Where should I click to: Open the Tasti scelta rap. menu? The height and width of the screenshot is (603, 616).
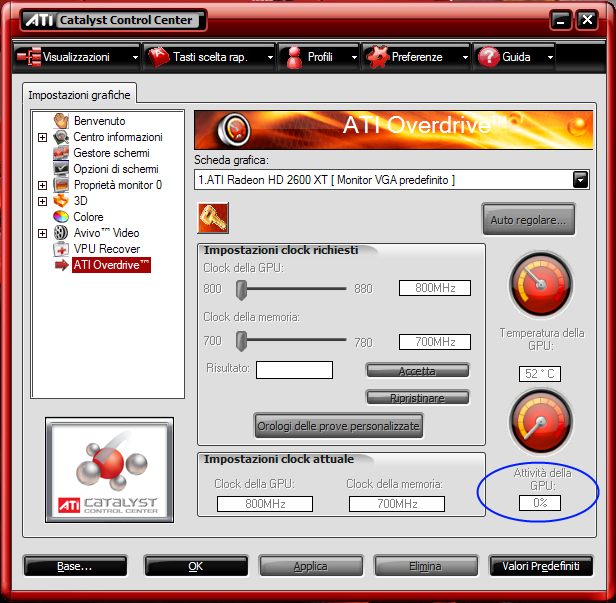[210, 57]
